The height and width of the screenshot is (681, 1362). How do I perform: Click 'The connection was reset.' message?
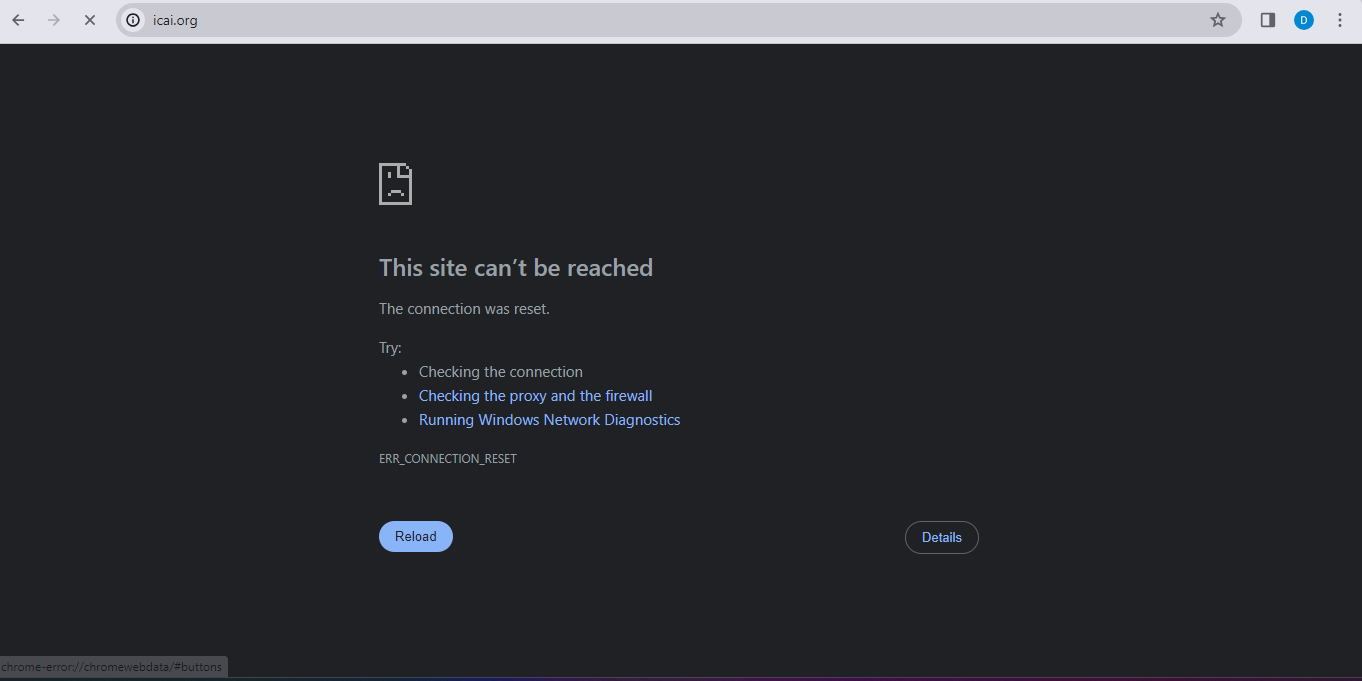(x=464, y=309)
